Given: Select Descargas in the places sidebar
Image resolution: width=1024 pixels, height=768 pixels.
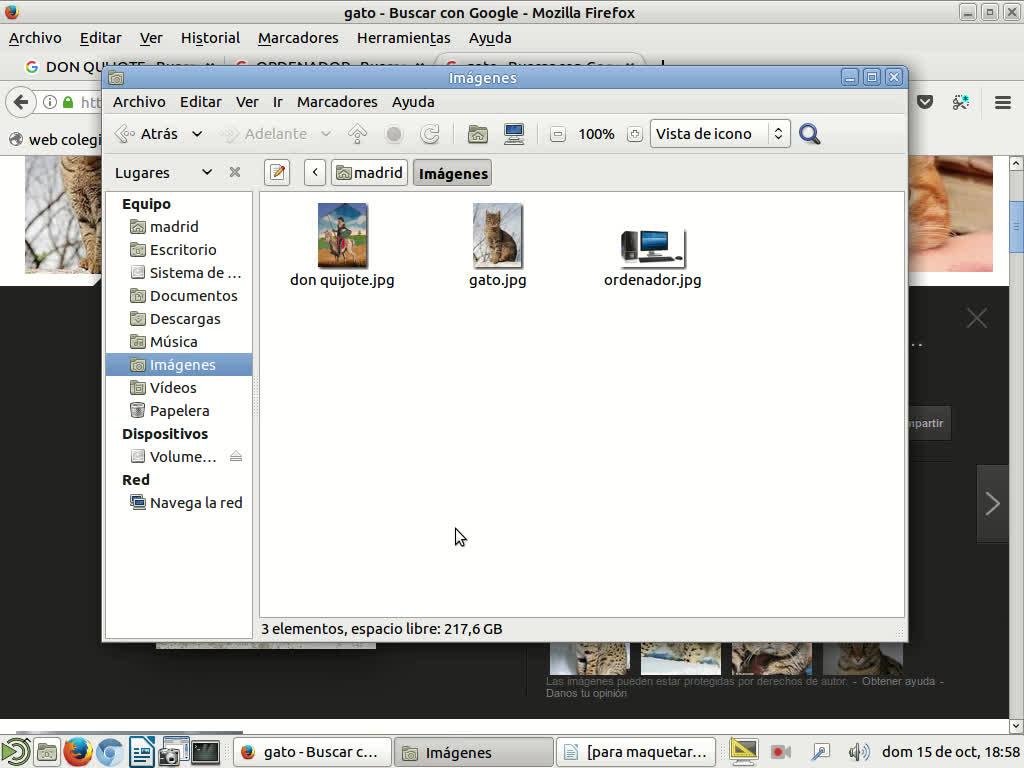Looking at the screenshot, I should click(x=184, y=319).
